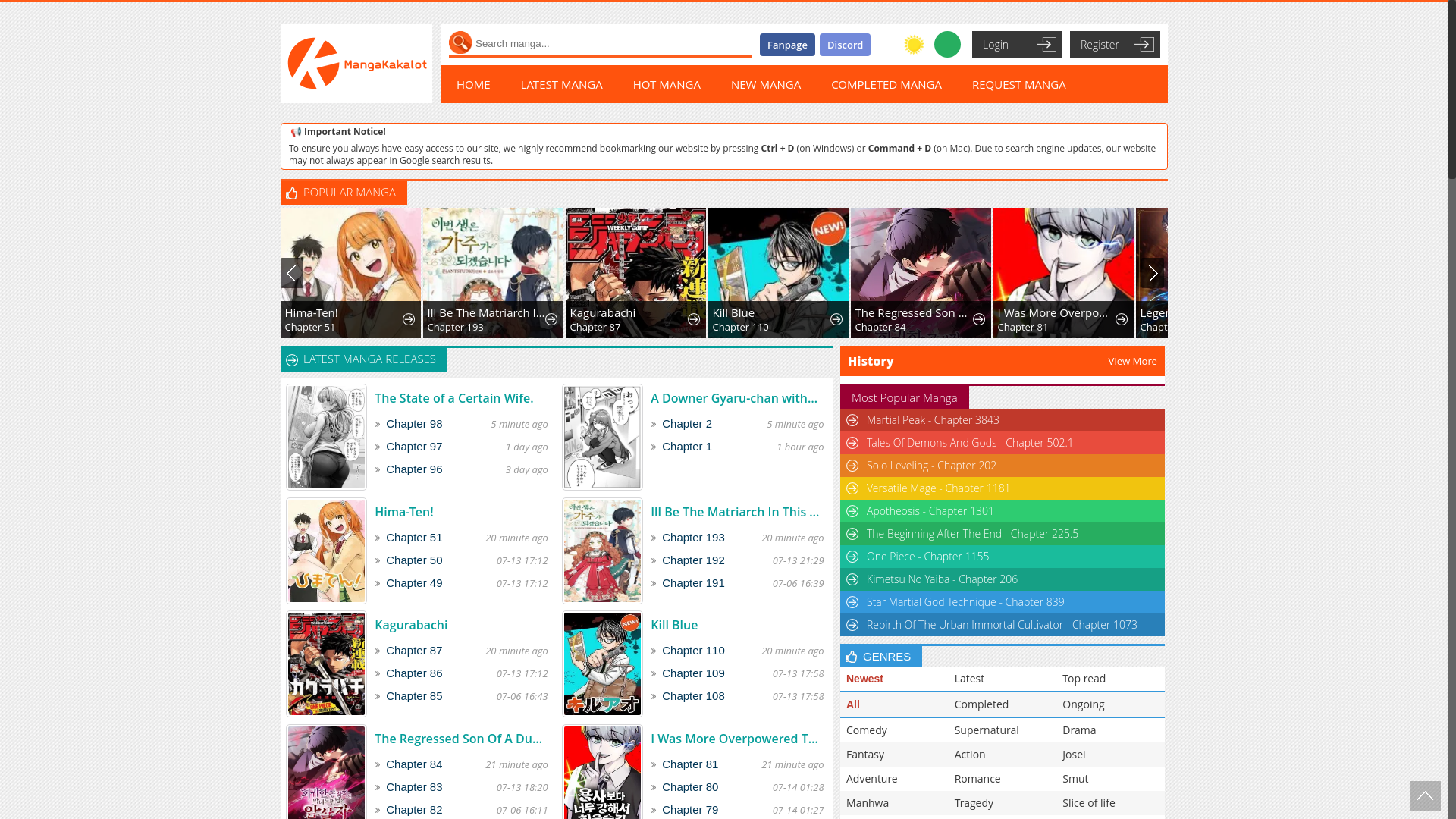Focus the Search manga input field
This screenshot has width=1456, height=819.
(613, 44)
